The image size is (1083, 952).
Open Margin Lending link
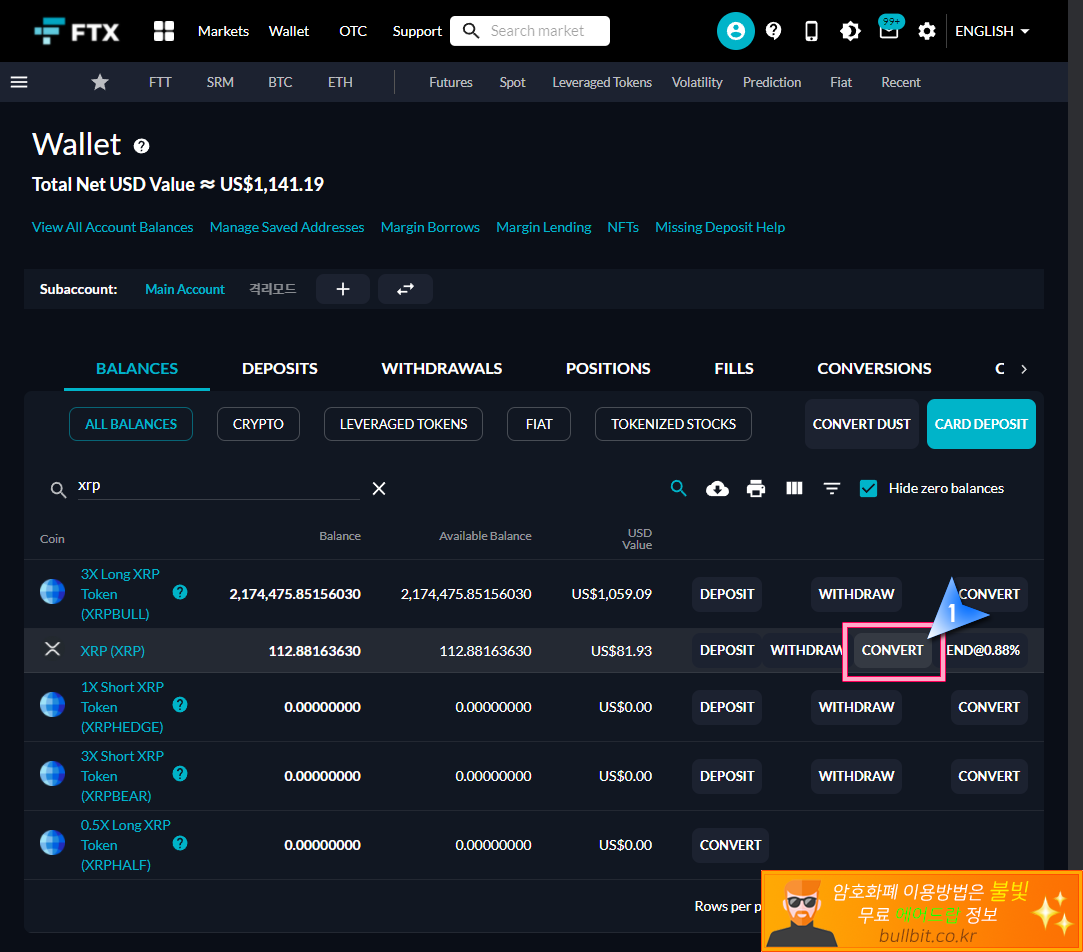tap(544, 227)
